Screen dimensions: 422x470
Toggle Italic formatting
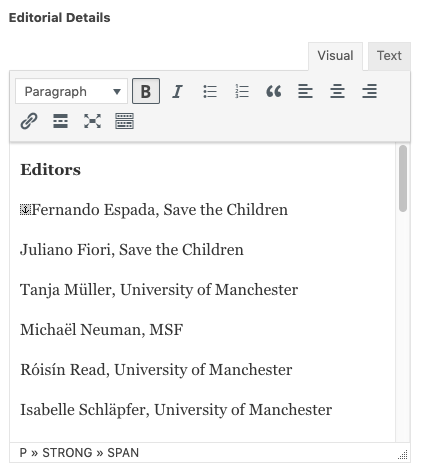click(x=177, y=91)
